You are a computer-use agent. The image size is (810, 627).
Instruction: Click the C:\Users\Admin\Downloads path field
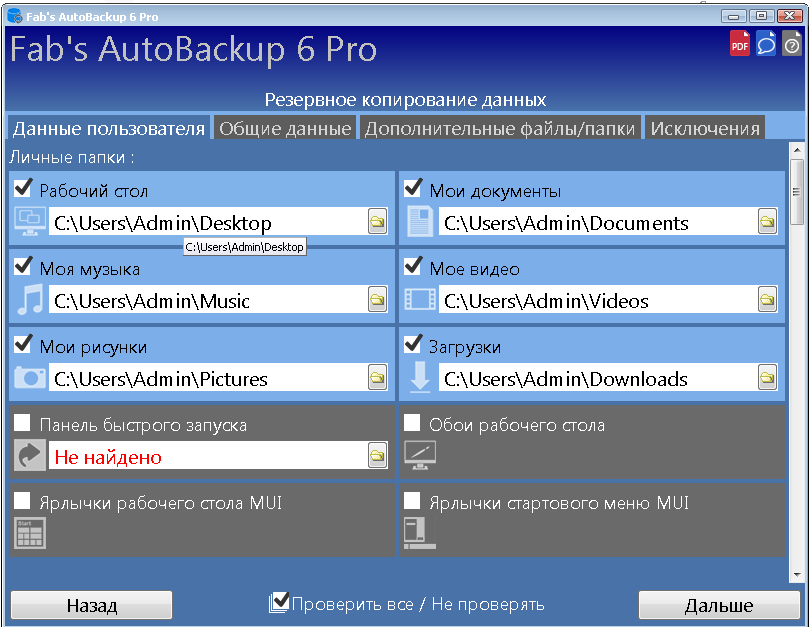click(598, 378)
